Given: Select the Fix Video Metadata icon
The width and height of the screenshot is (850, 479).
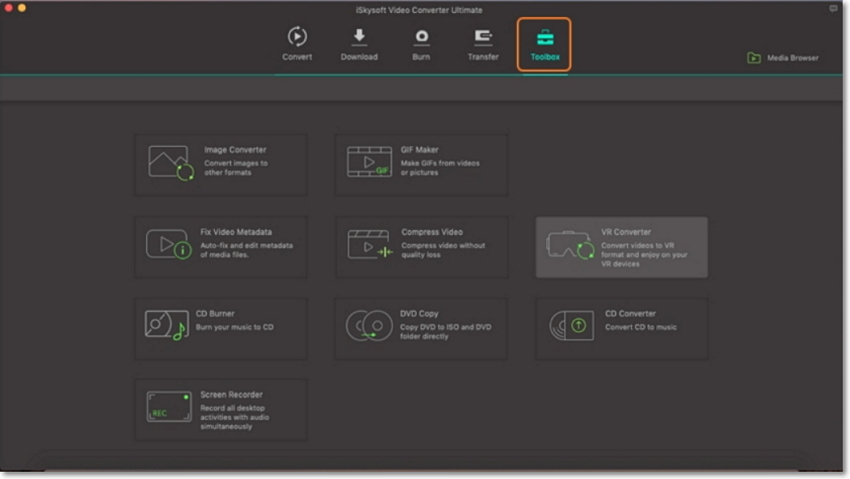Looking at the screenshot, I should pyautogui.click(x=169, y=244).
